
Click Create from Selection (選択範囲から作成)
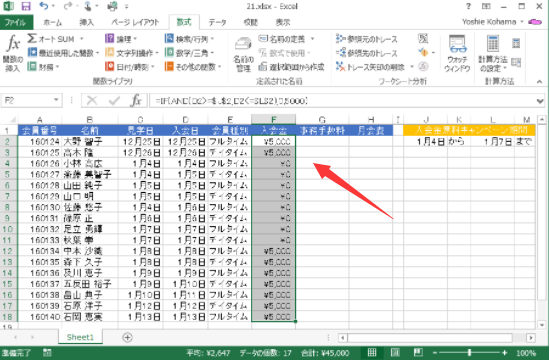[291, 67]
